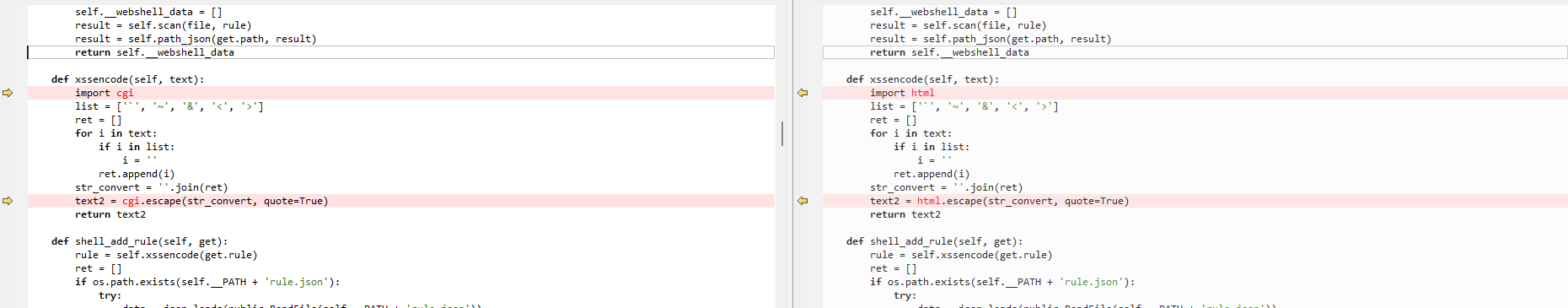Image resolution: width=1568 pixels, height=308 pixels.
Task: Click 'text2 = html.escape(str_convert, quote=True)' in right pane
Action: click(x=999, y=201)
